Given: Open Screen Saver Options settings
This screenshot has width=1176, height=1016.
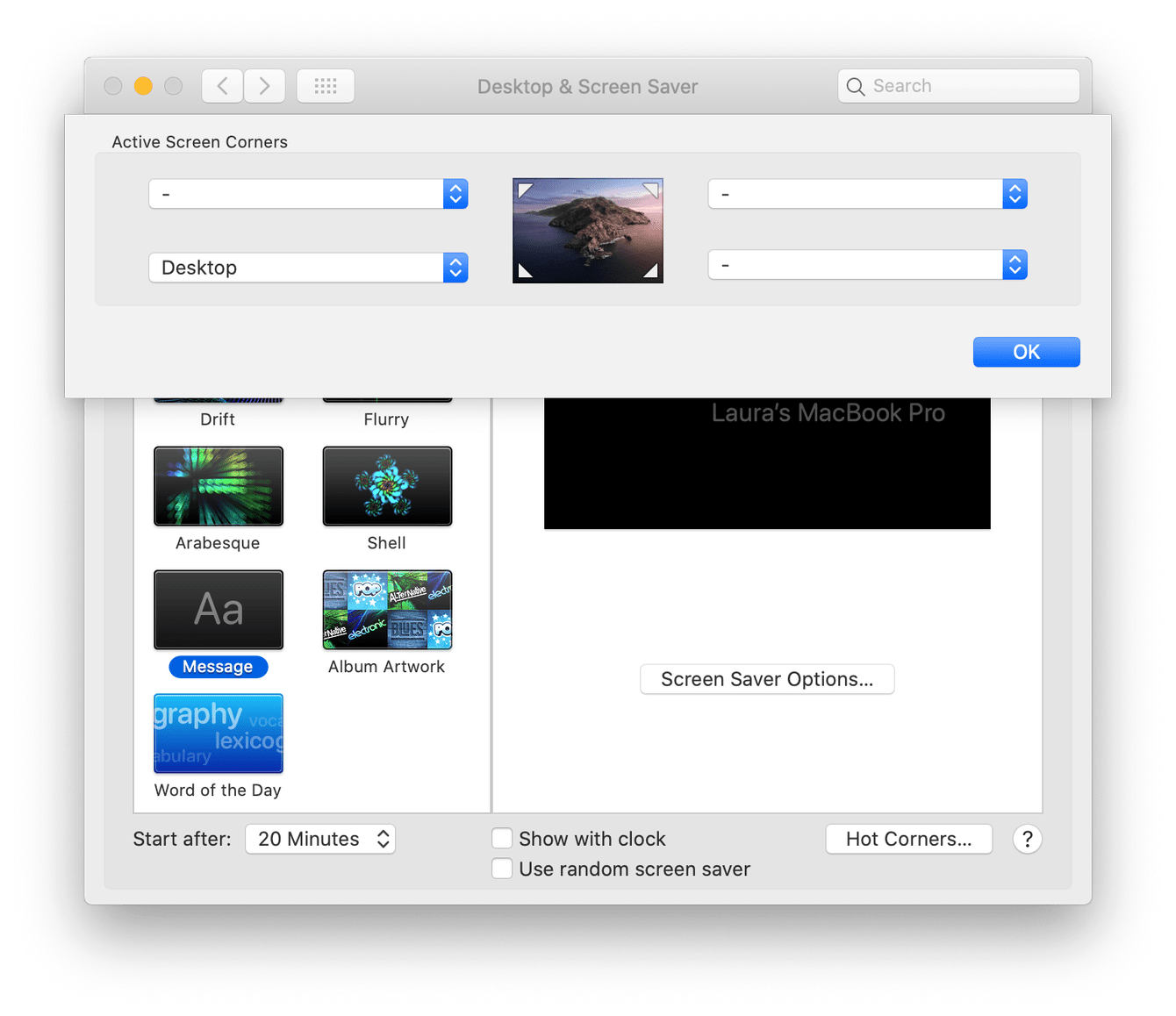Looking at the screenshot, I should click(766, 679).
